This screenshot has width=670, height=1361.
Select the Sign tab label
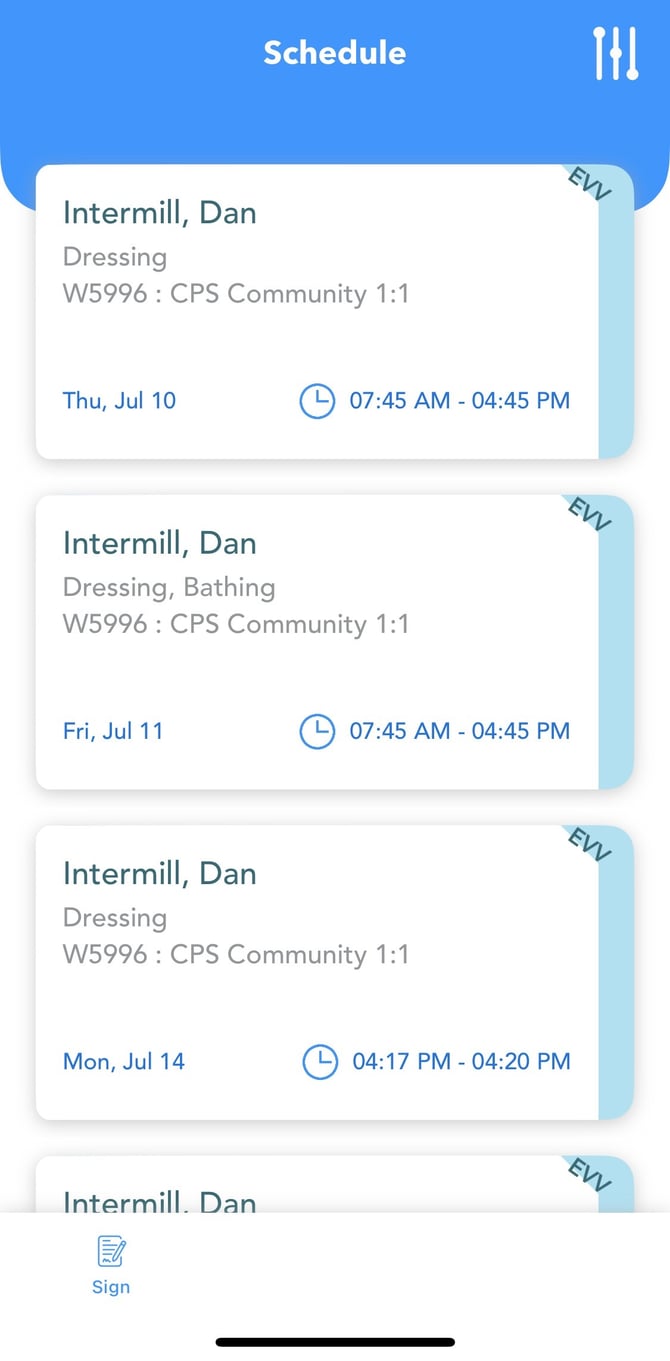[111, 1287]
